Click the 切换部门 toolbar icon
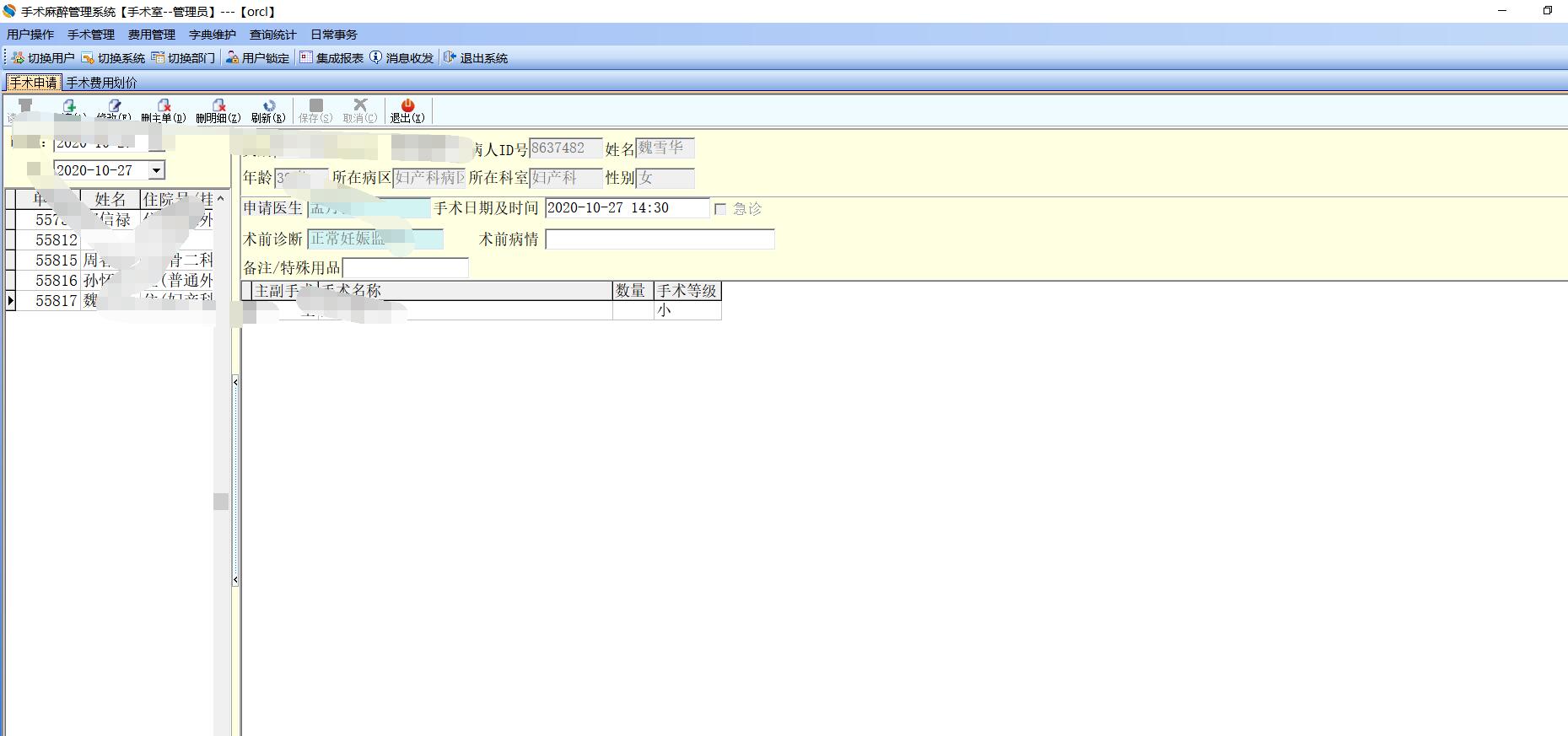The image size is (1568, 736). click(x=158, y=57)
